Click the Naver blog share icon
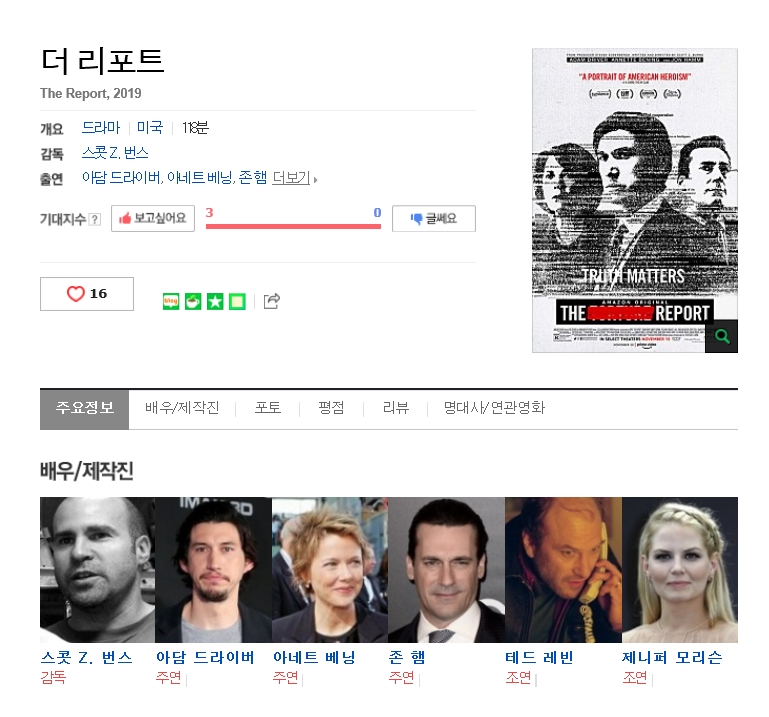 171,301
